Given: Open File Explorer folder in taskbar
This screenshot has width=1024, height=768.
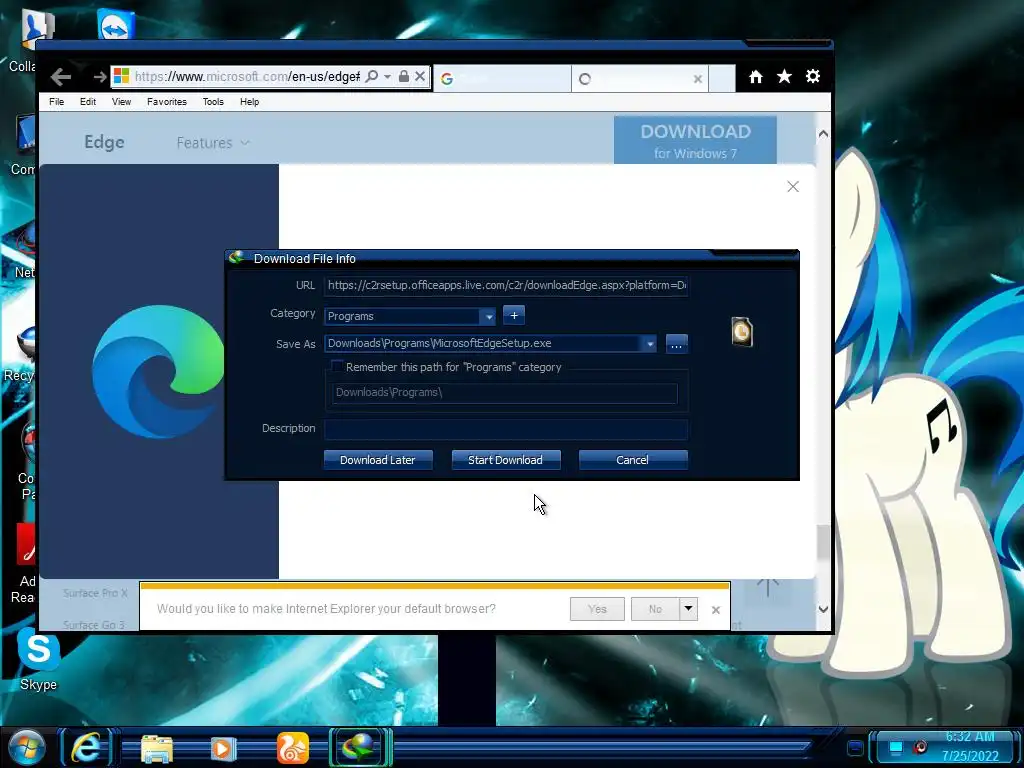Looking at the screenshot, I should [x=157, y=748].
